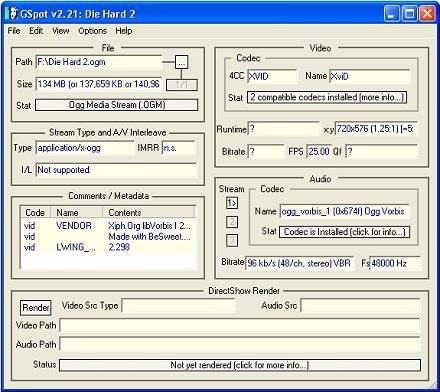This screenshot has width=440, height=392.
Task: Open the Help menu
Action: tap(124, 31)
